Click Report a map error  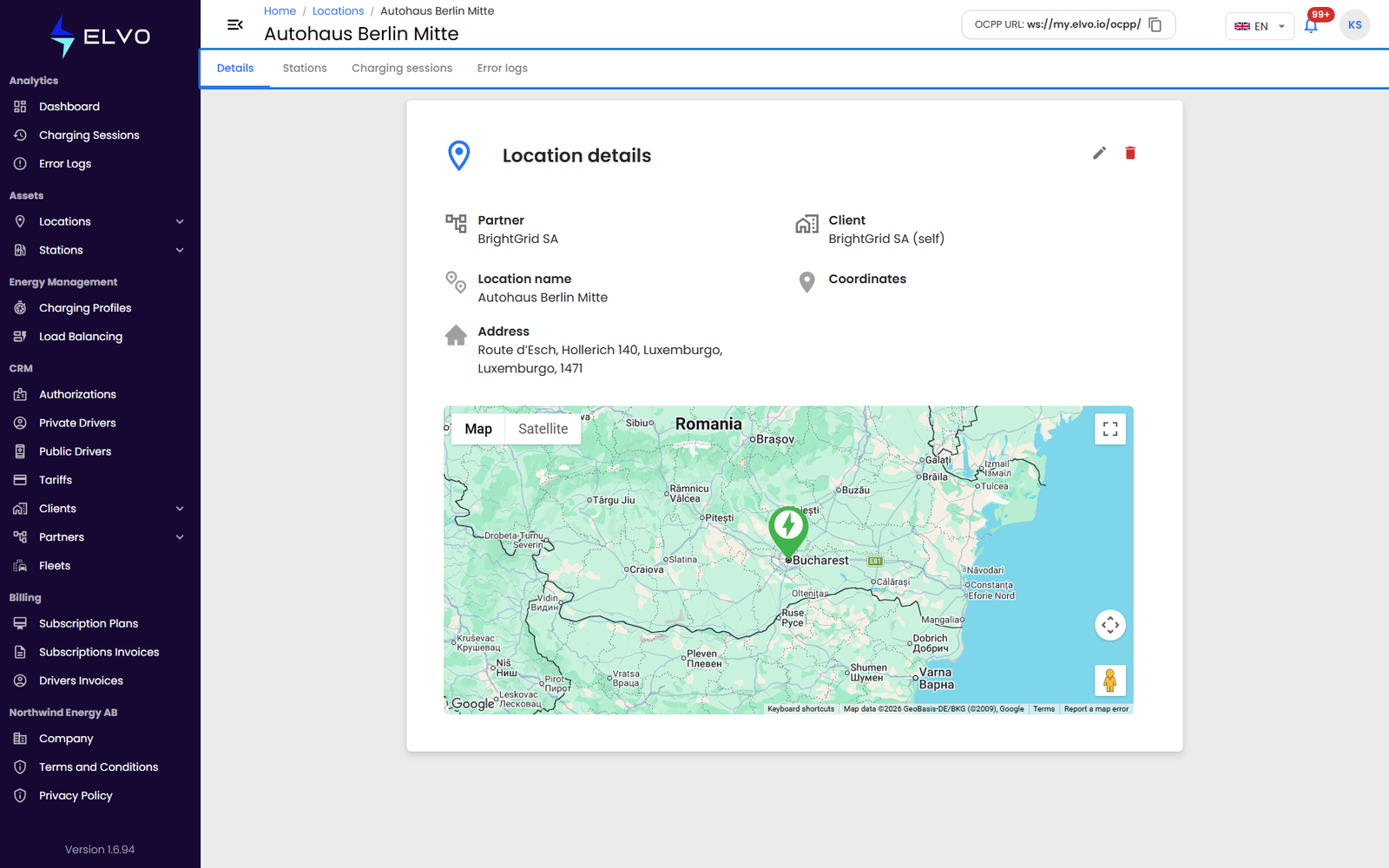point(1096,709)
